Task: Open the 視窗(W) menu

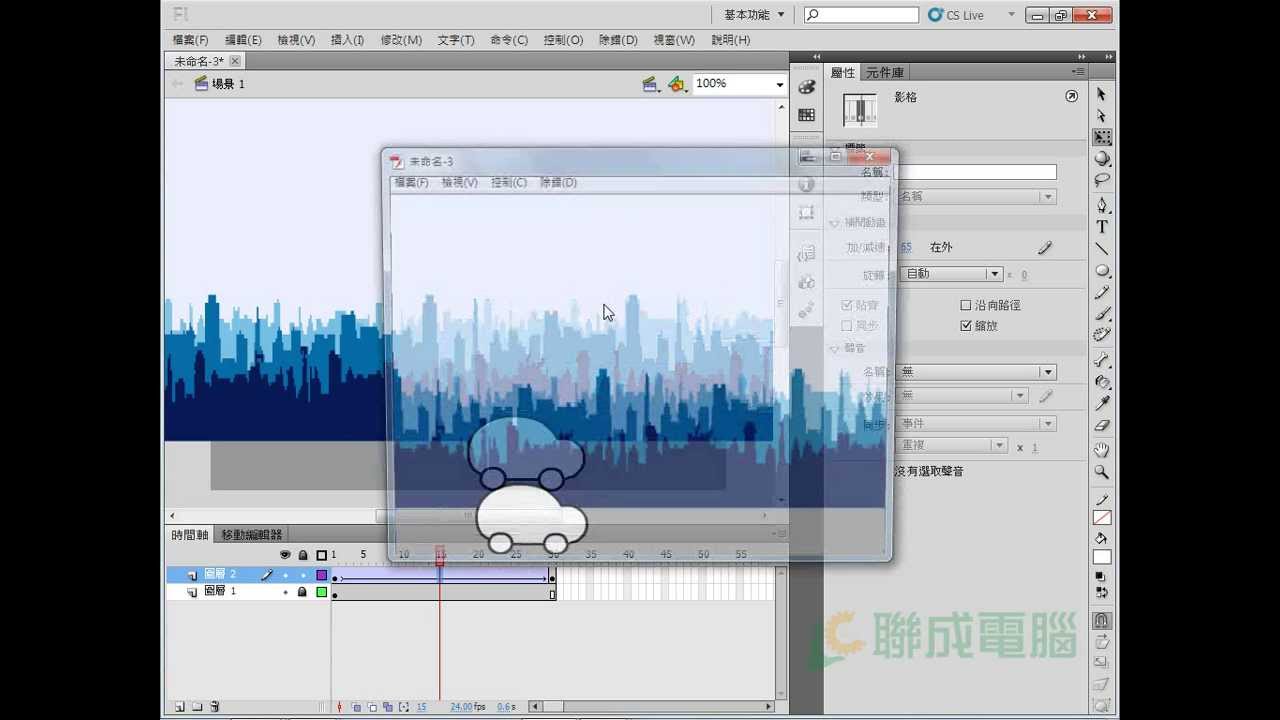Action: 674,40
